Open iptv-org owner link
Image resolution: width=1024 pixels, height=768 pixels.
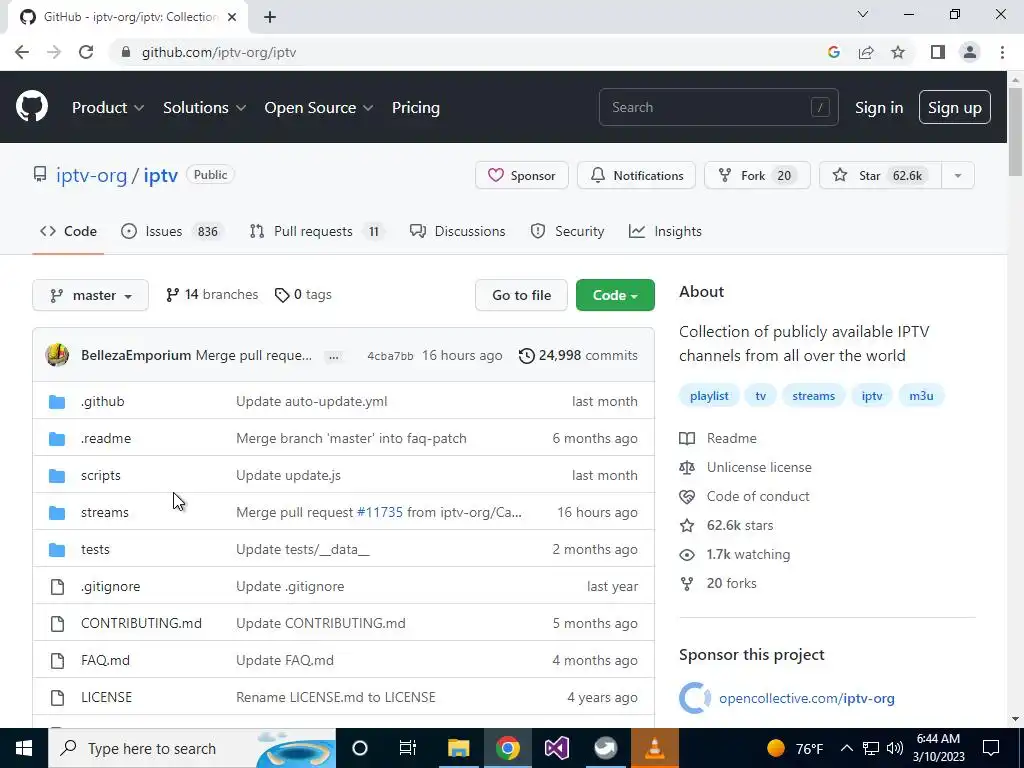(x=91, y=175)
